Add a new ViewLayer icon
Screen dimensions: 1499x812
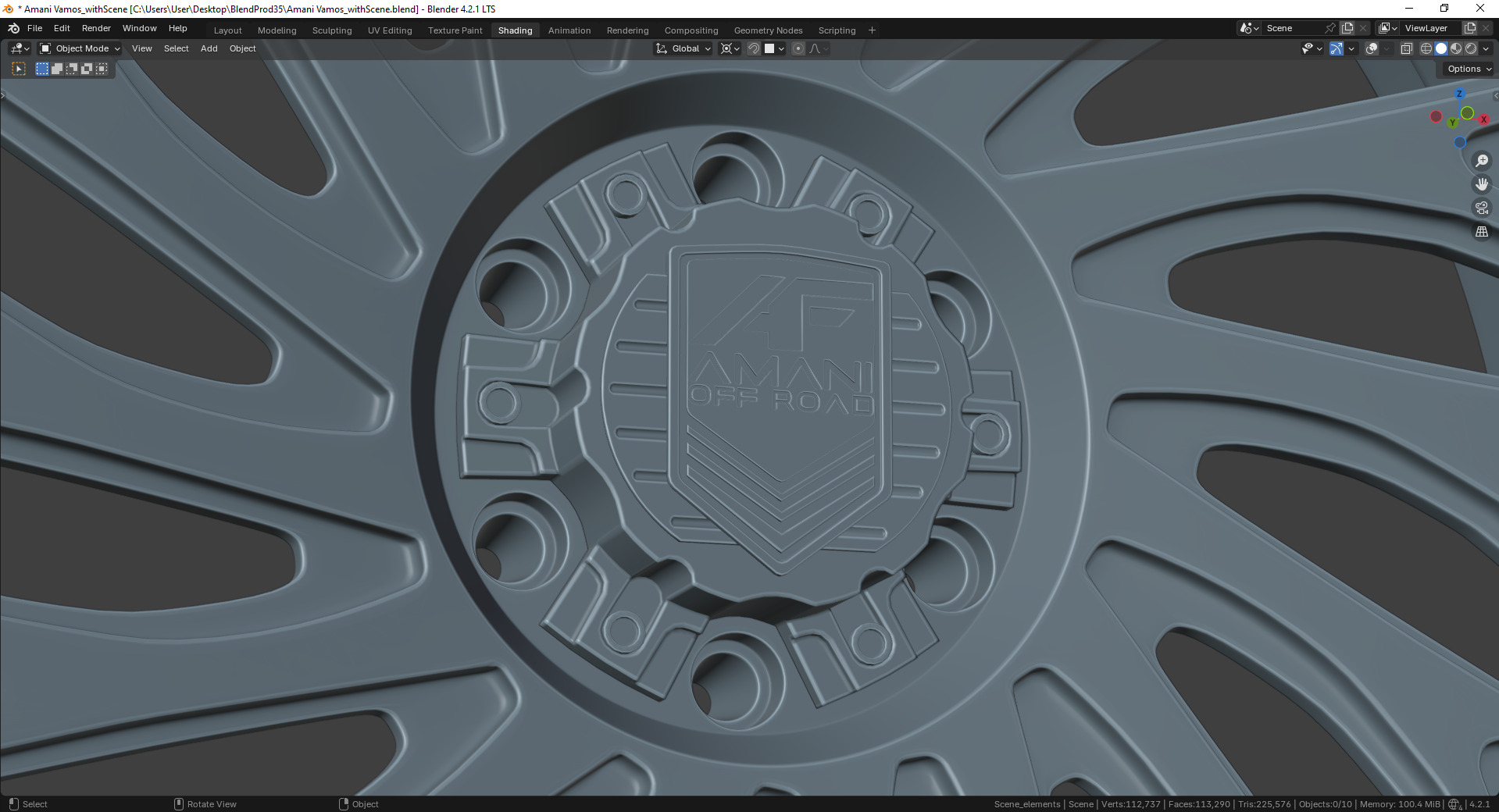click(1469, 28)
